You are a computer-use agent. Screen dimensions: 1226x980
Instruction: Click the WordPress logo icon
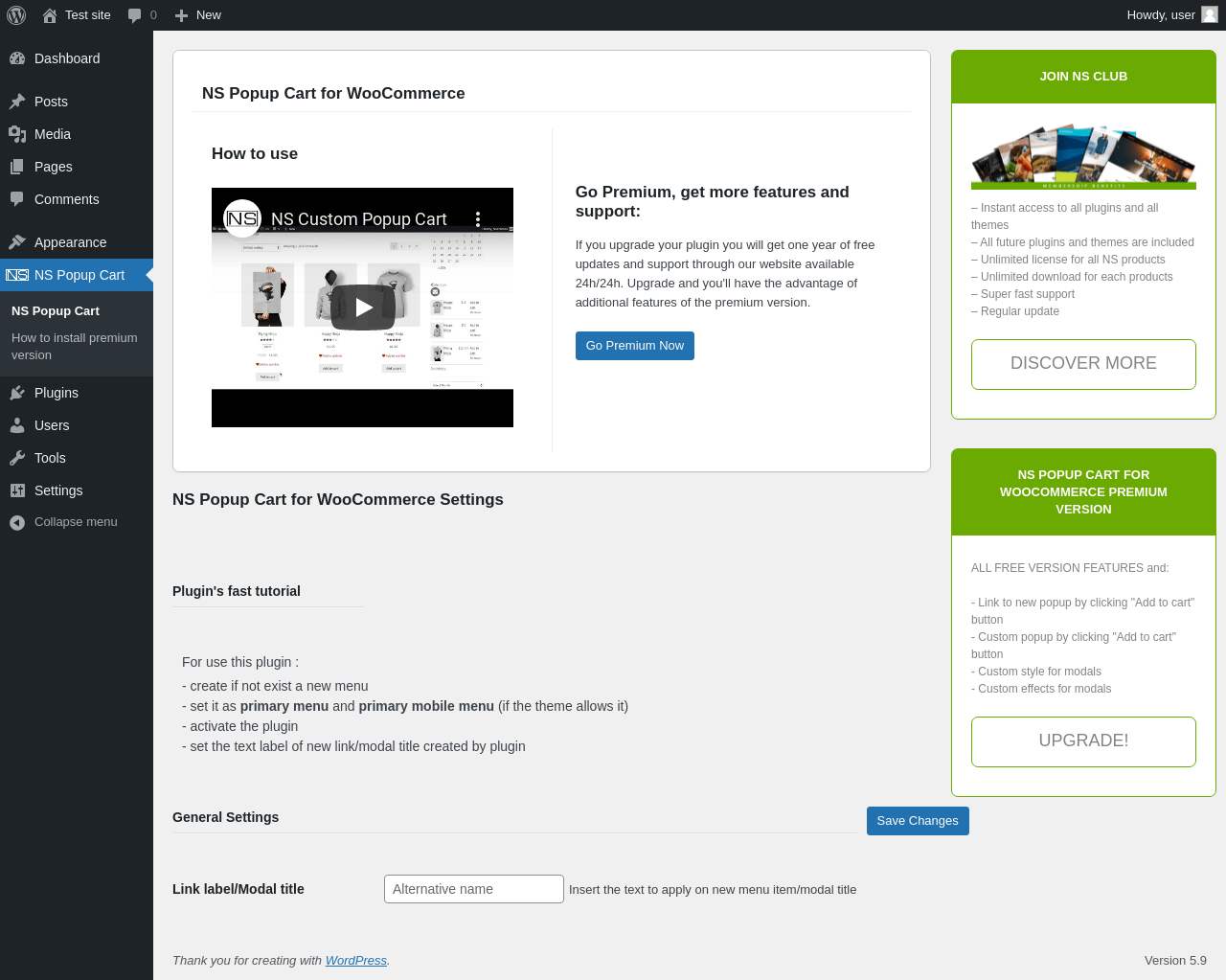coord(16,15)
